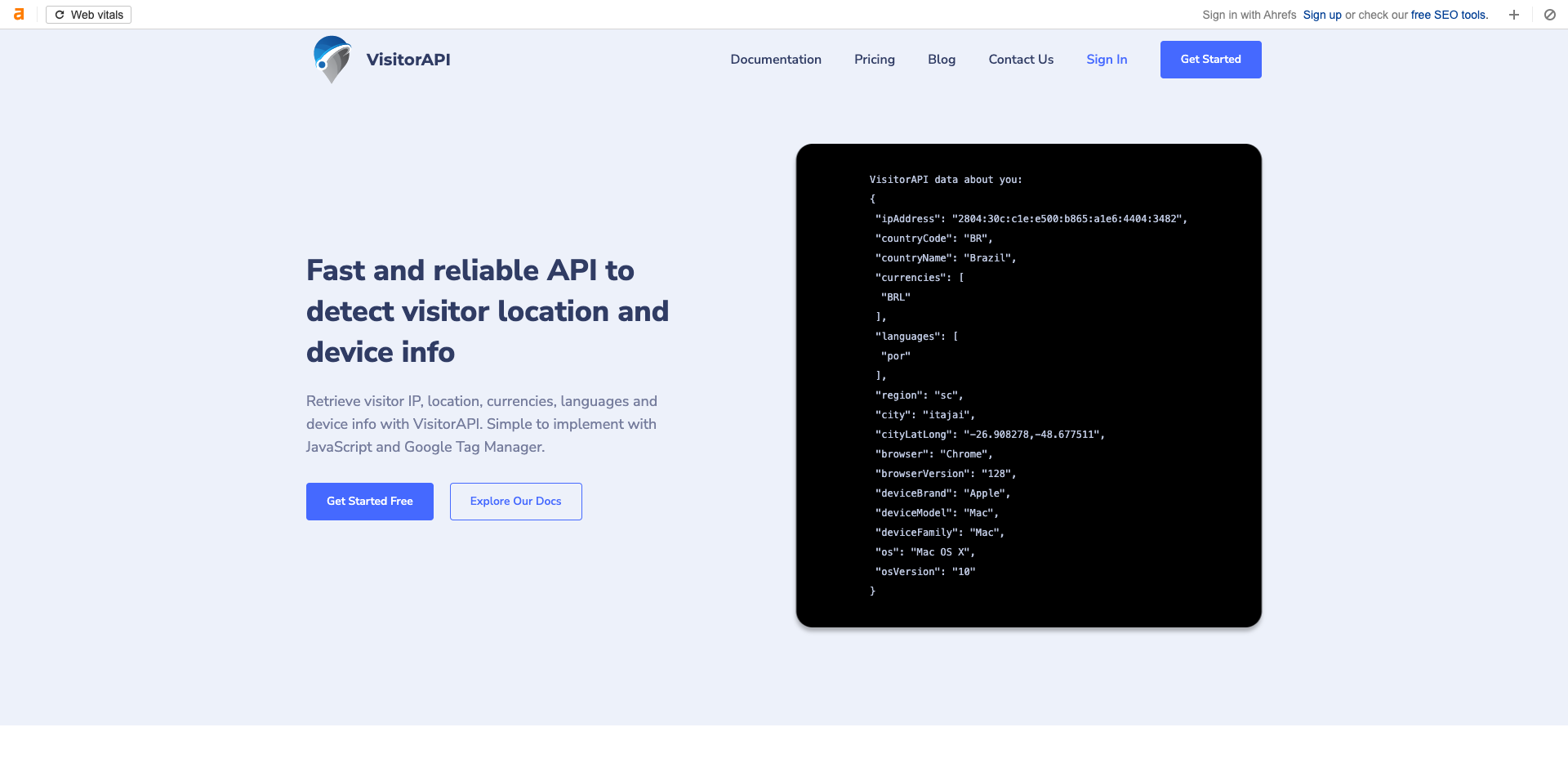Open the Documentation menu item
The width and height of the screenshot is (1568, 763).
(775, 60)
